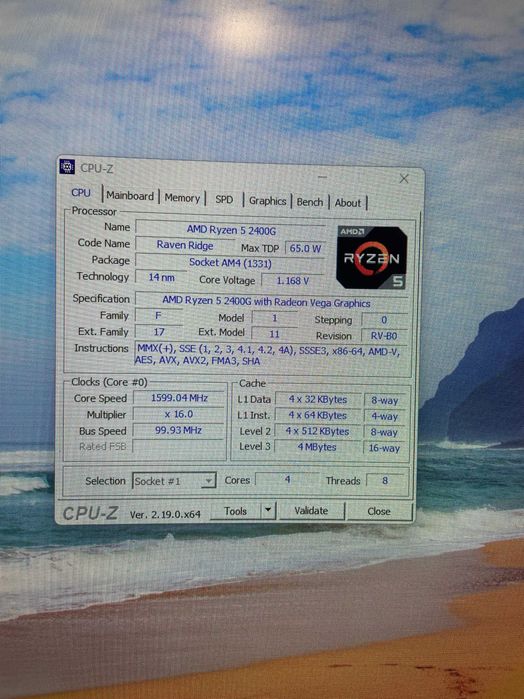The width and height of the screenshot is (524, 699).
Task: Click the CPU-Z logo text at bottom left
Action: (91, 513)
